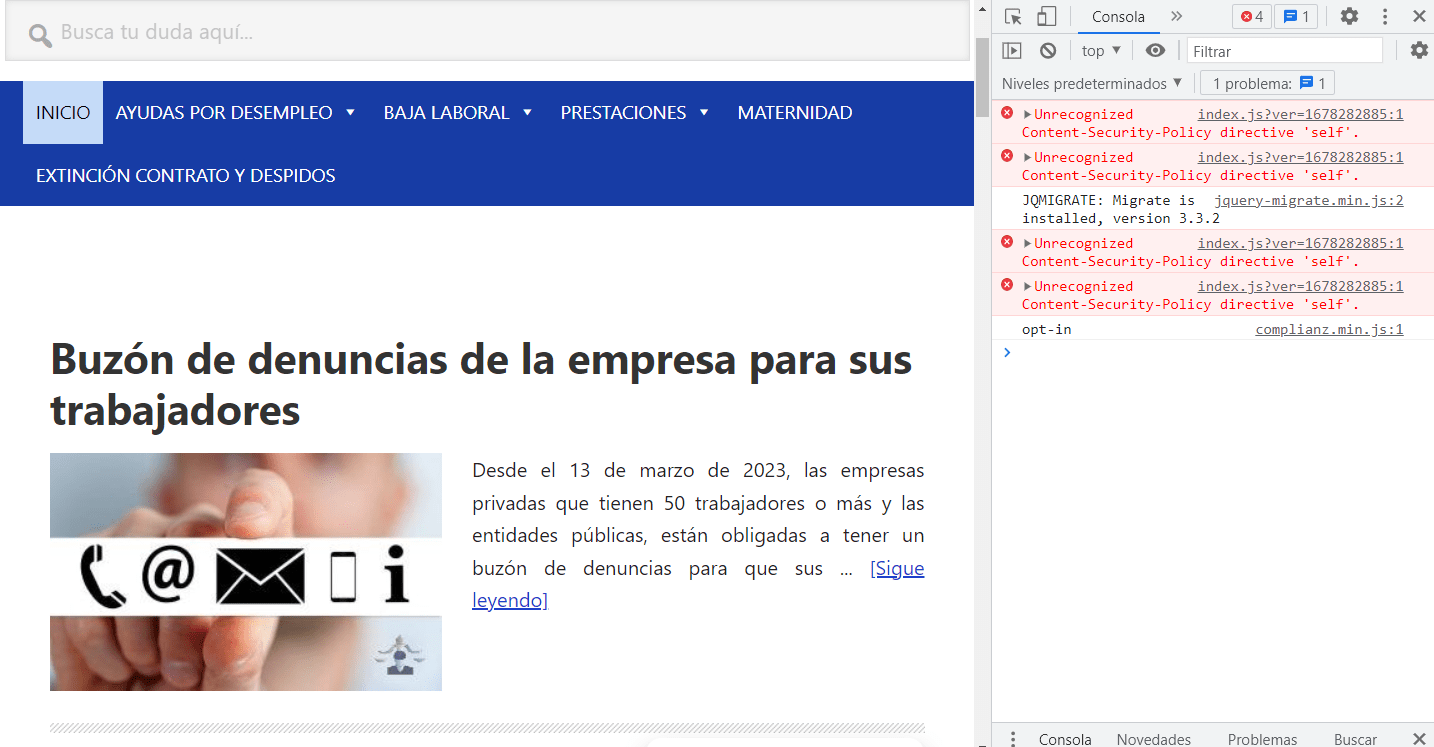Open Niveles predeterminados dropdown
The height and width of the screenshot is (747, 1434).
pyautogui.click(x=1092, y=83)
